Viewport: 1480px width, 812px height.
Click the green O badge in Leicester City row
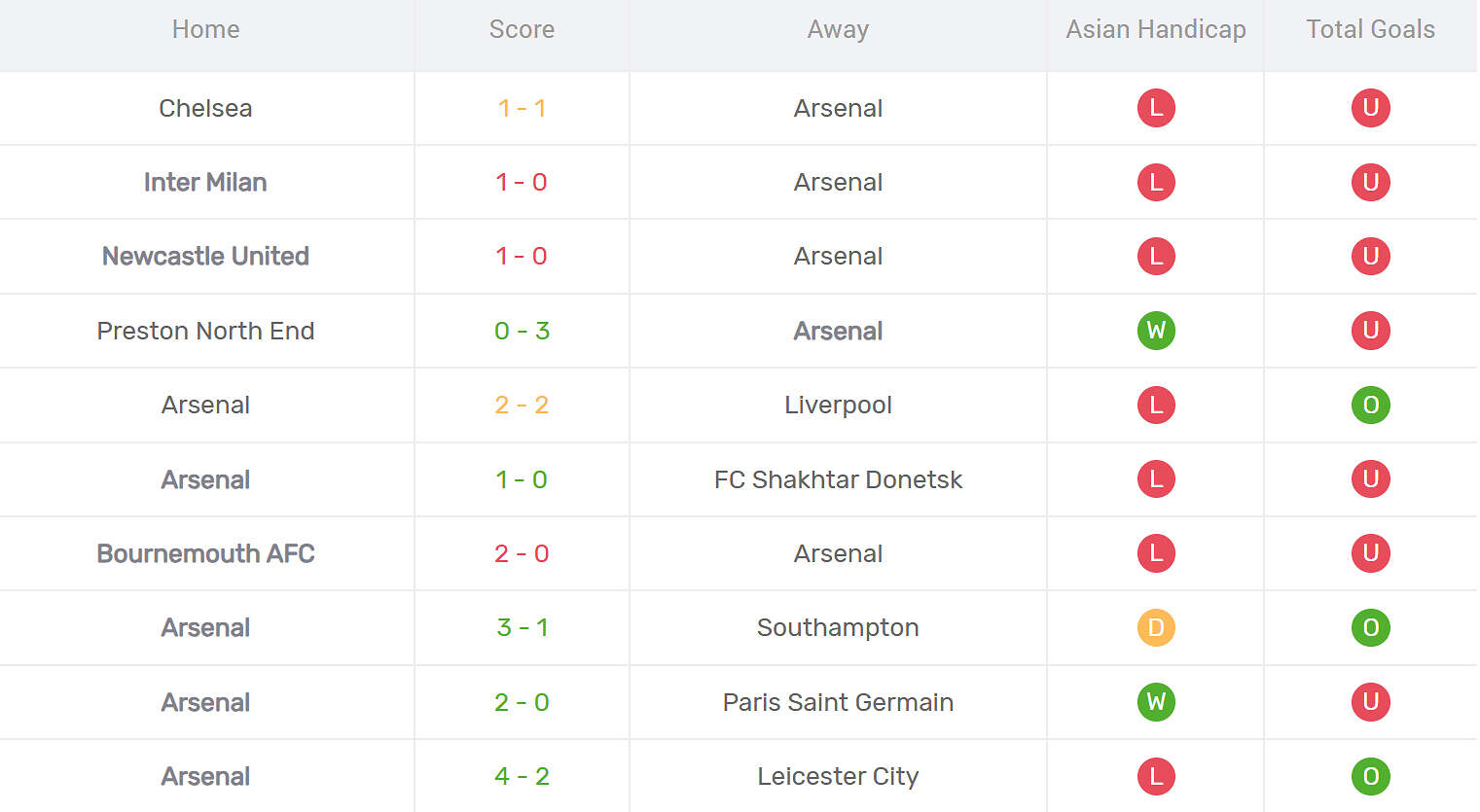(x=1370, y=776)
